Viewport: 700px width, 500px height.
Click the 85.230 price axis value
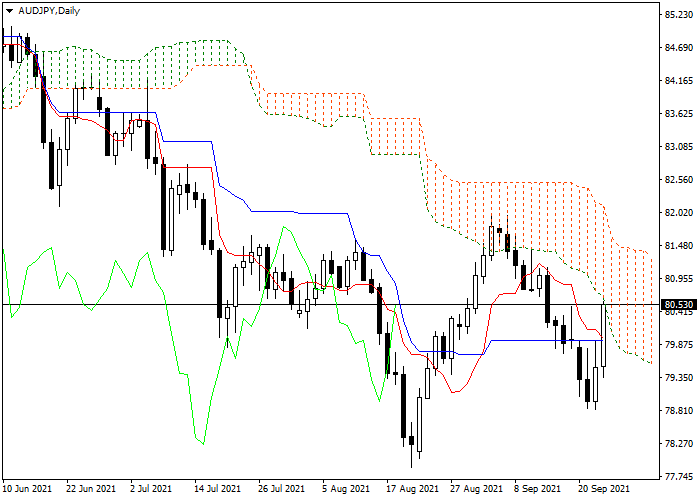[x=679, y=15]
